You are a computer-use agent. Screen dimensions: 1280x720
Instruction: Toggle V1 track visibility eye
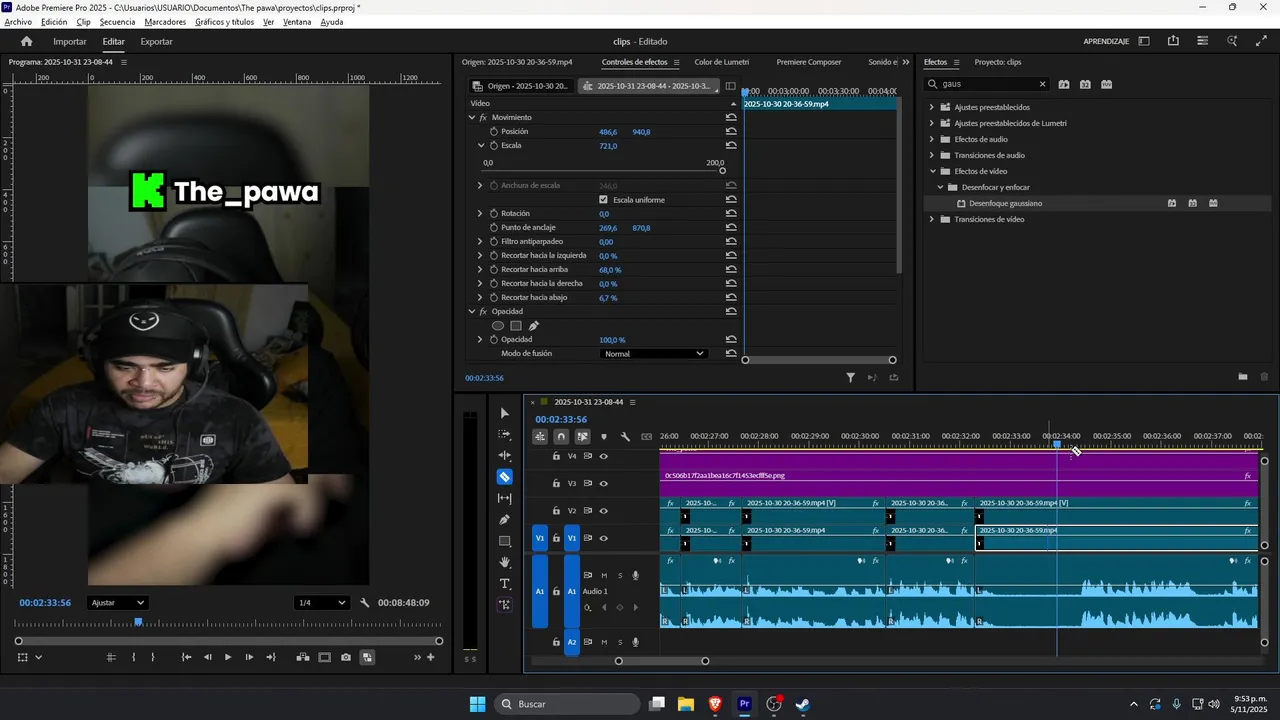tap(603, 538)
